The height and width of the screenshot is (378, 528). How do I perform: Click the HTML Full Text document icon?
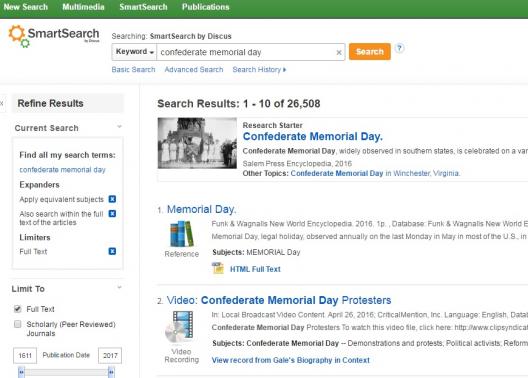pos(218,269)
